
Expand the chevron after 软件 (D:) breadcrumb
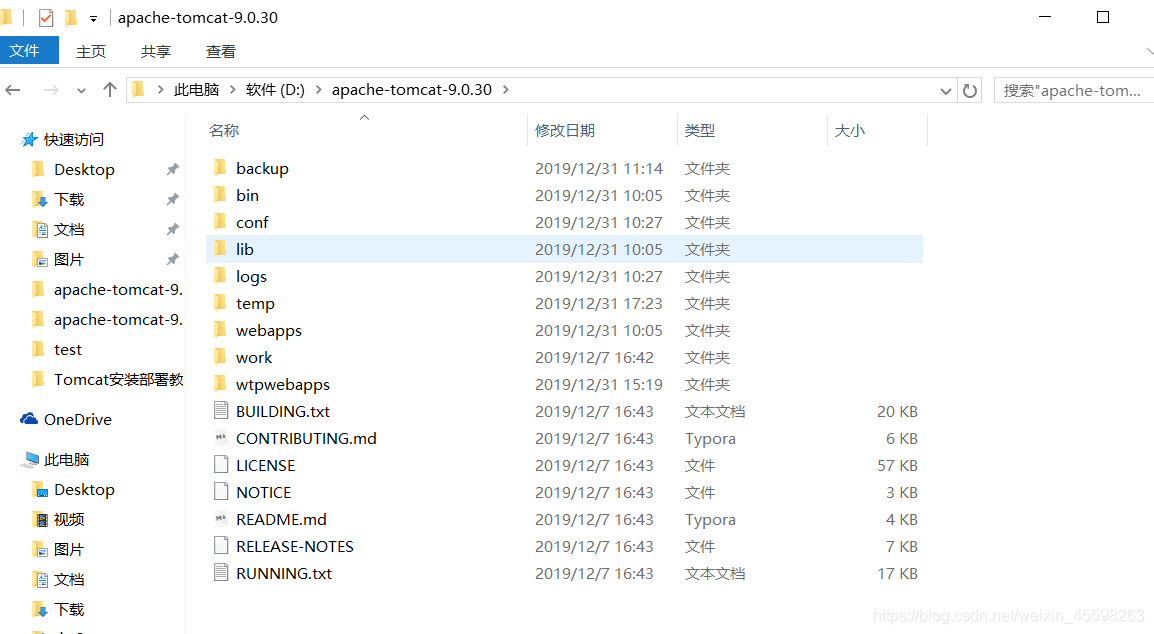319,90
